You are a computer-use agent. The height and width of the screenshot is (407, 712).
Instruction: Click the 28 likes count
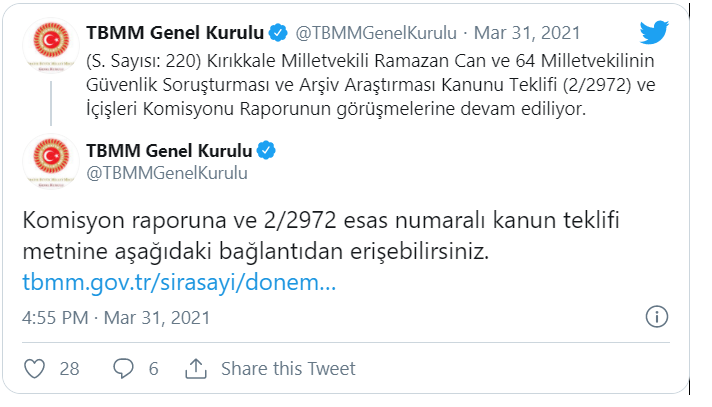click(x=69, y=368)
